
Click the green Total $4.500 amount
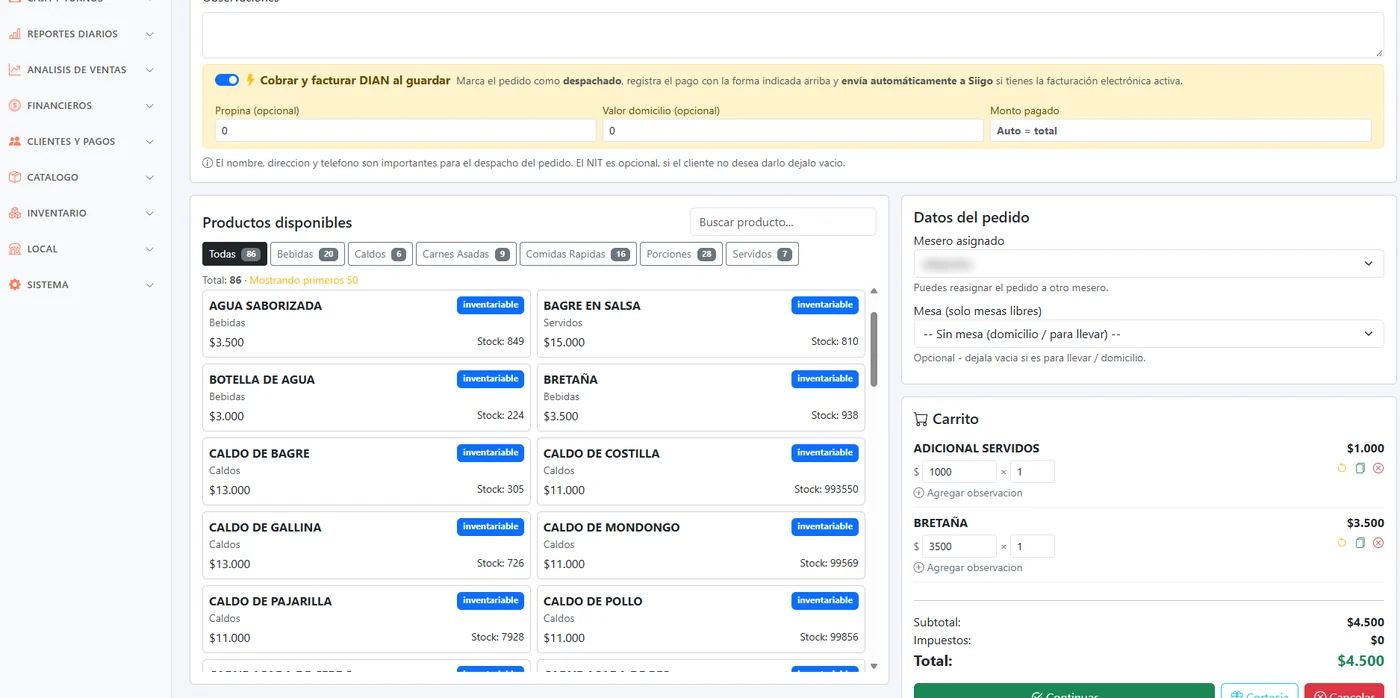tap(1361, 661)
